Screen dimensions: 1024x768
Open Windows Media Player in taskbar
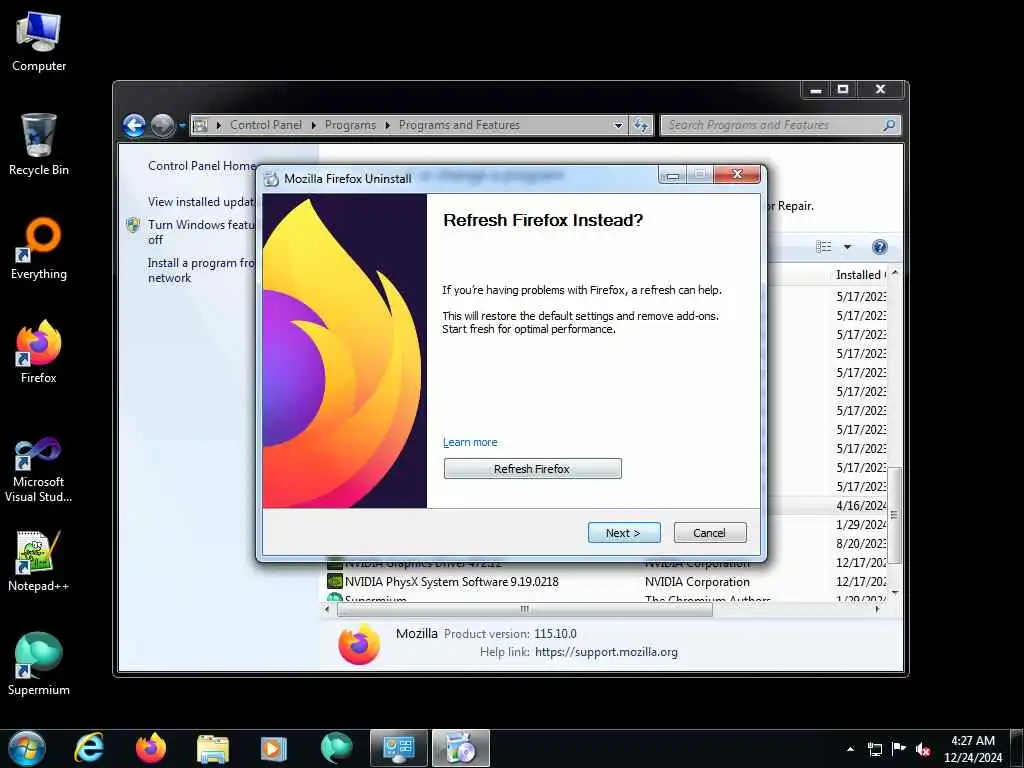coord(274,748)
